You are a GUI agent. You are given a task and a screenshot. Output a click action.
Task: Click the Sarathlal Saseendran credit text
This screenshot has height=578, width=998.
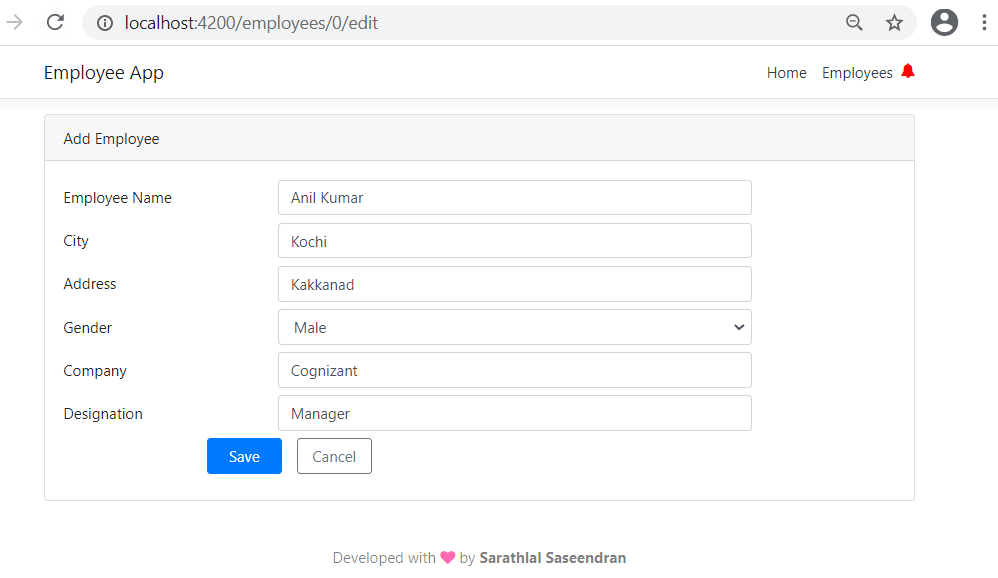point(553,557)
